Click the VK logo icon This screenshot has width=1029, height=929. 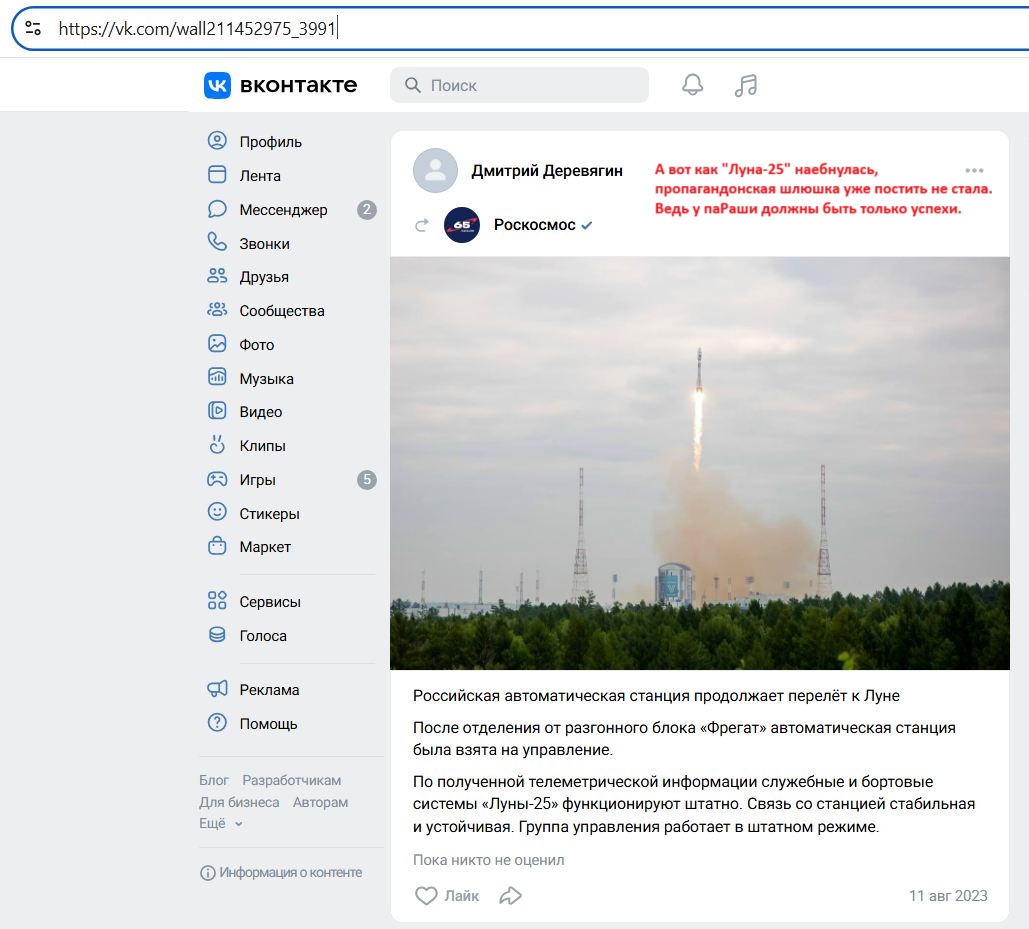coord(217,85)
